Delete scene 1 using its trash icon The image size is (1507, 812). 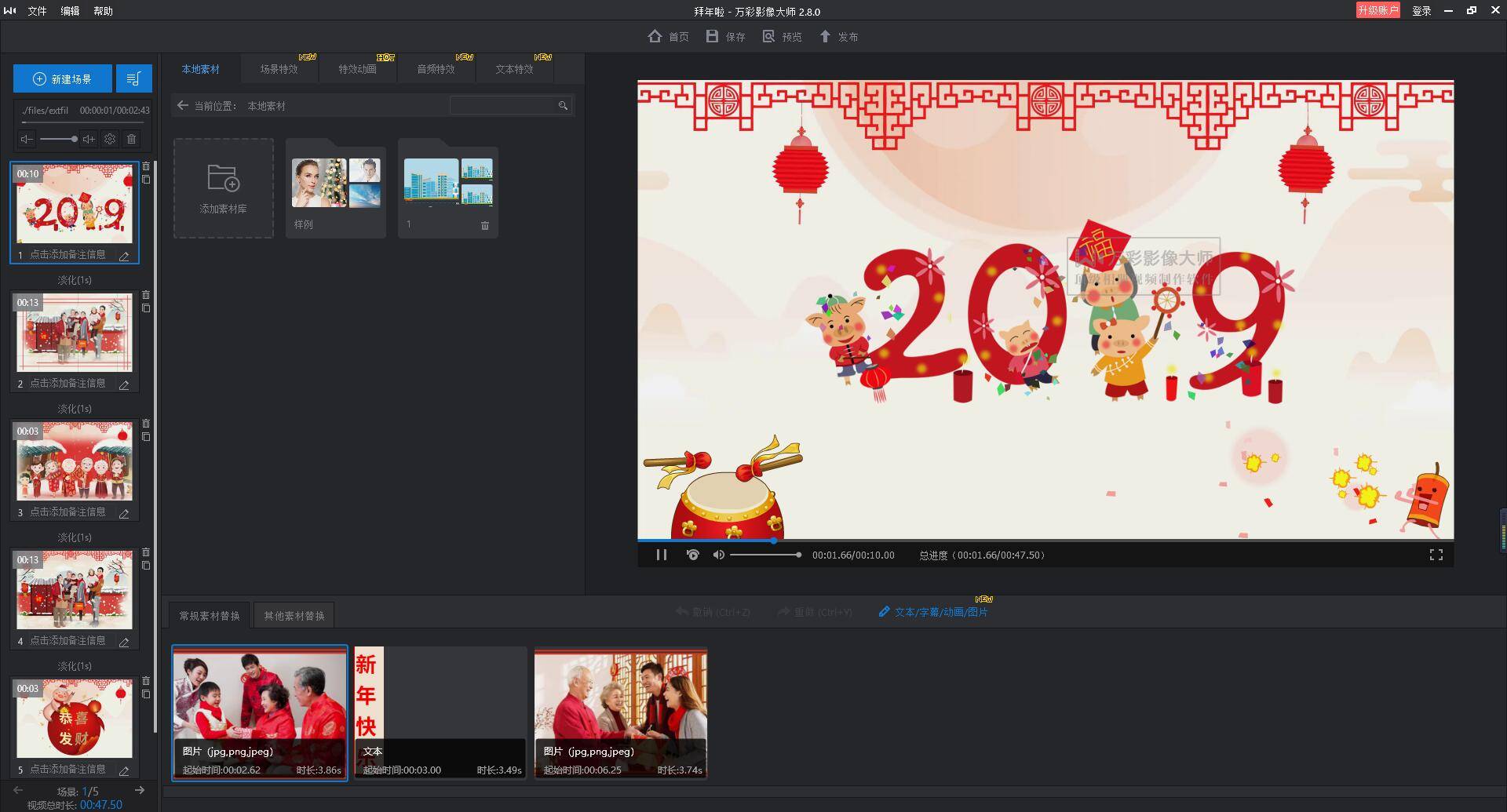tap(146, 166)
